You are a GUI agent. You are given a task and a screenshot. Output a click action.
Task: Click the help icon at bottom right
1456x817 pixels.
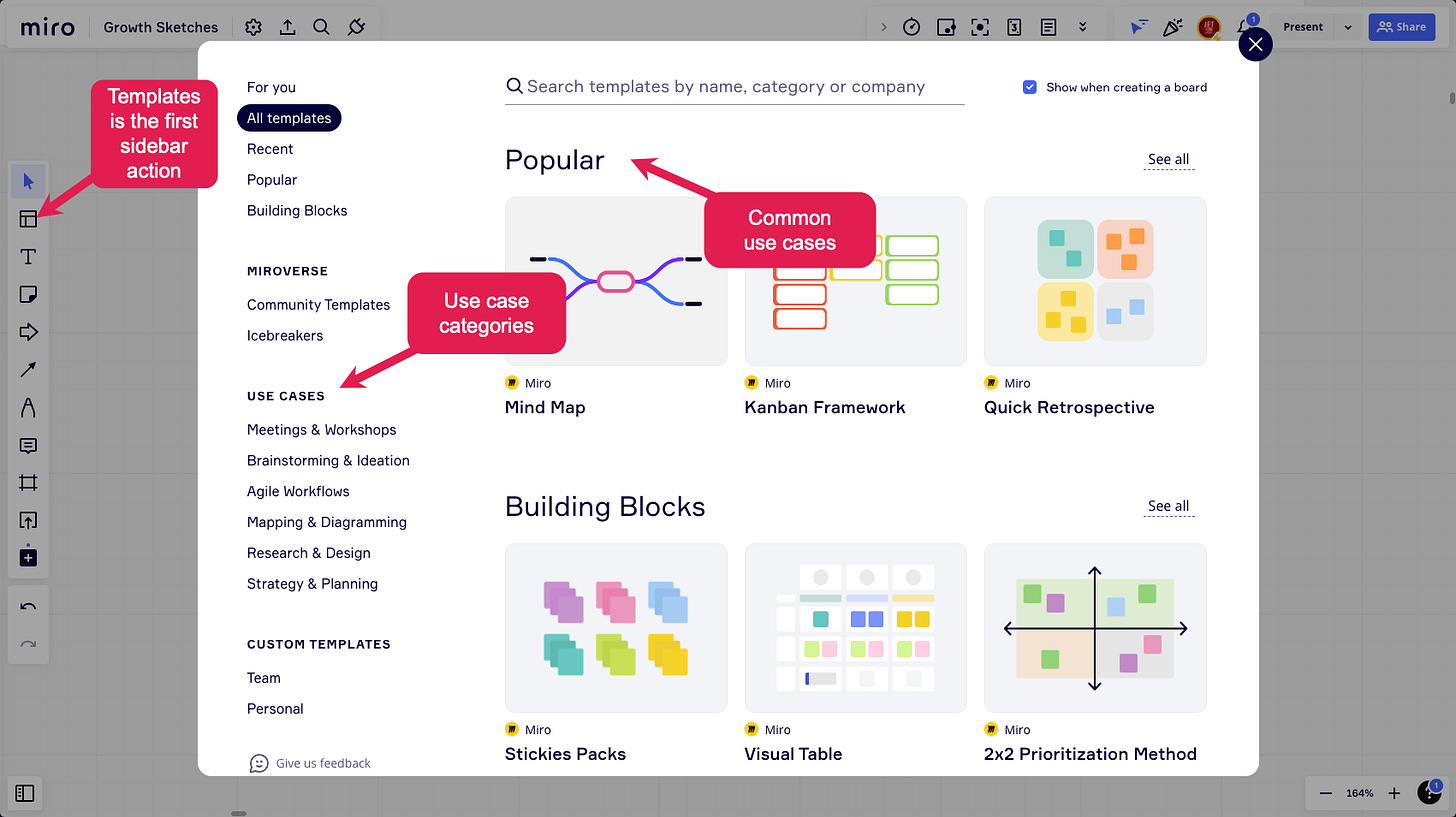point(1429,792)
